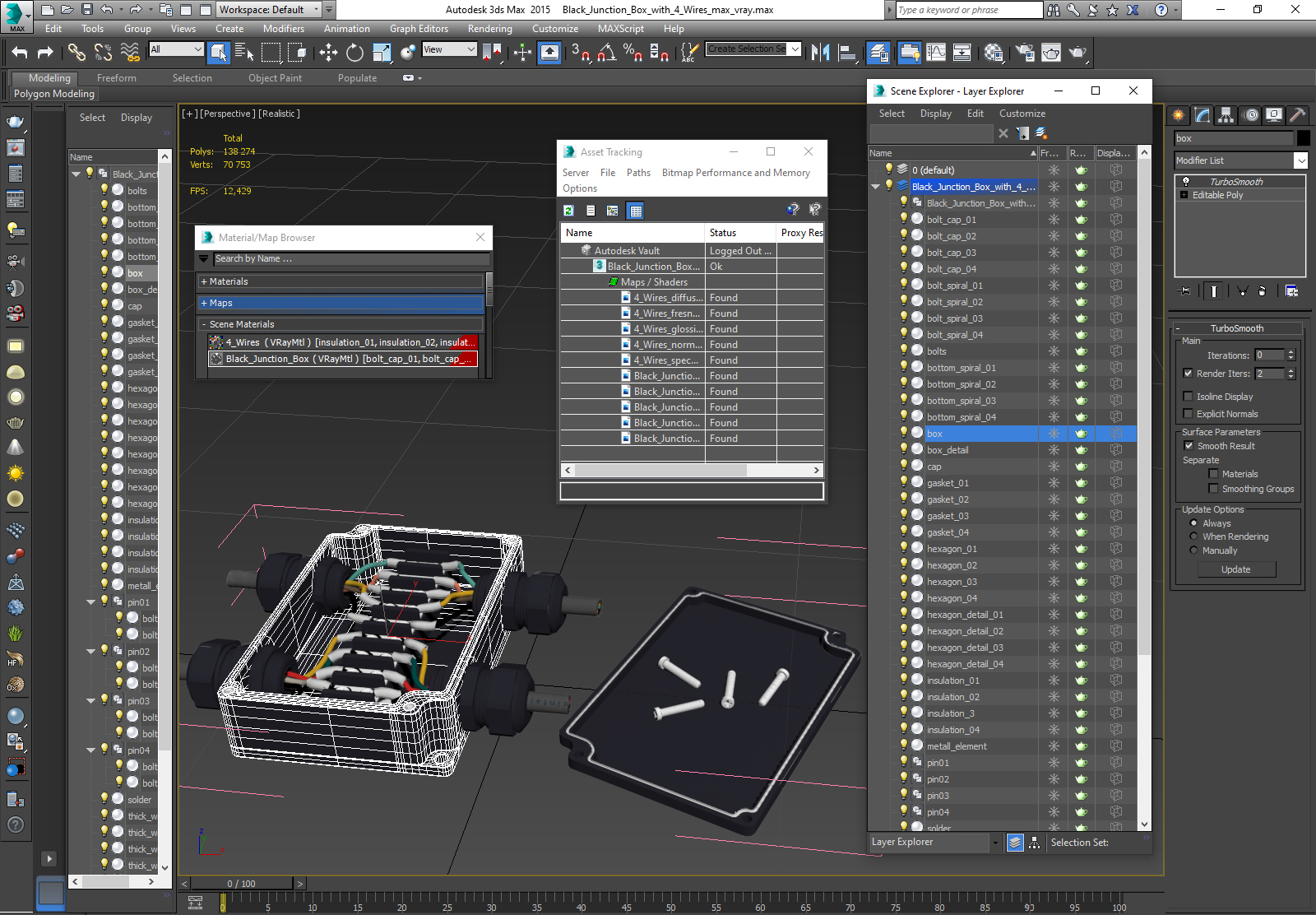Click the timeline frame slider 0 / 100
The image size is (1316, 915).
242,884
